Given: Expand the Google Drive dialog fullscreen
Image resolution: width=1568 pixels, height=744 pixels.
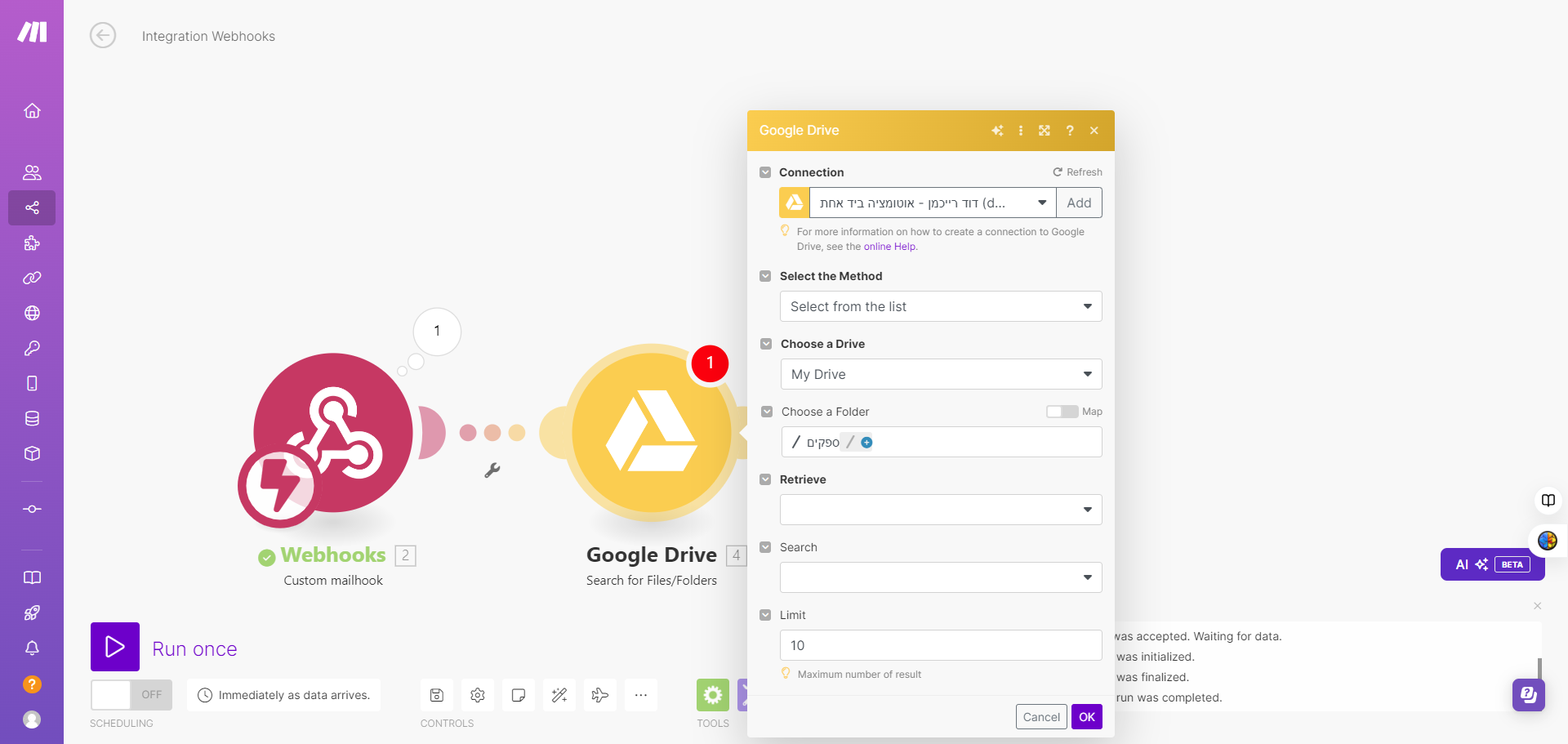Looking at the screenshot, I should pos(1045,131).
